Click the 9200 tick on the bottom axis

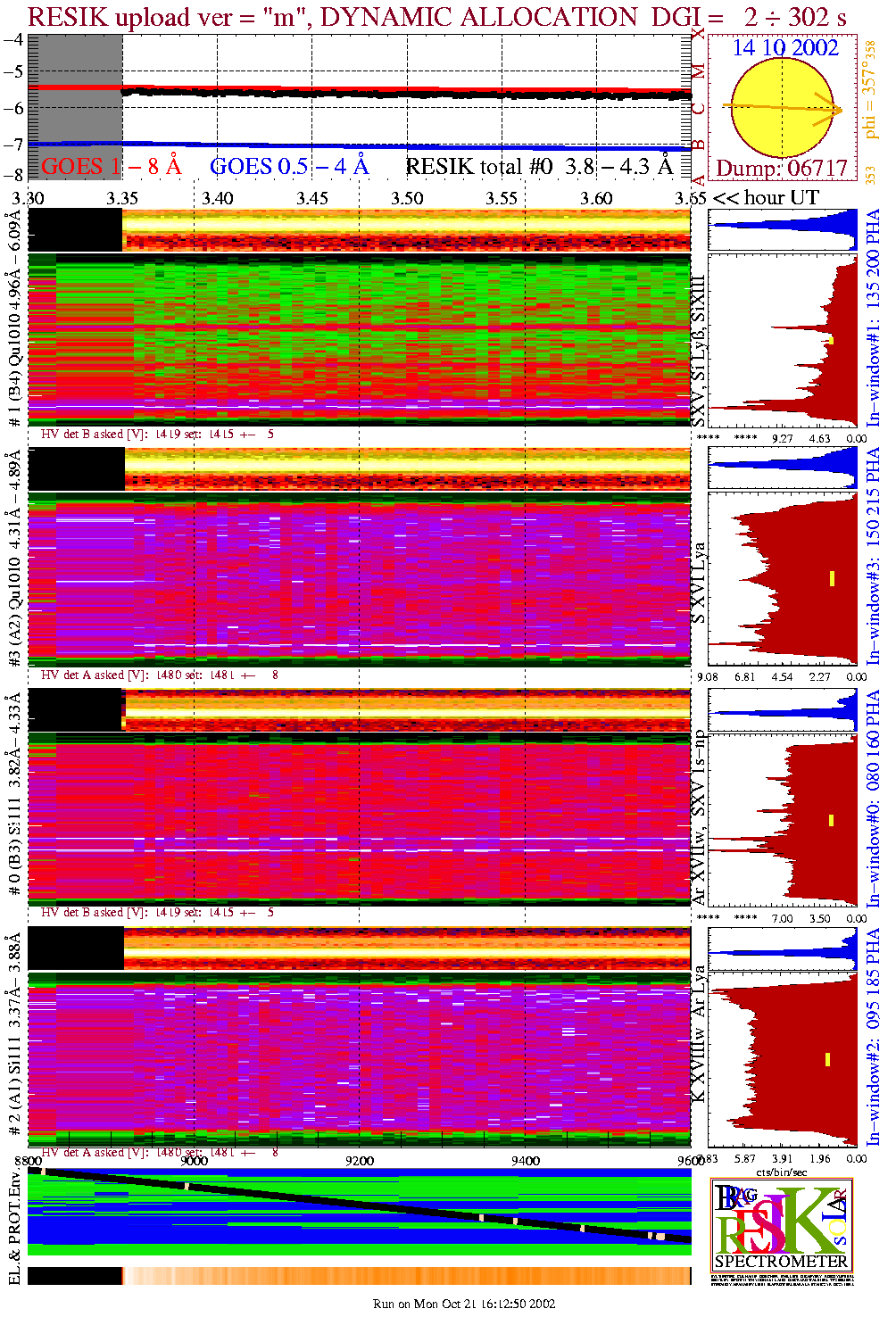point(360,1160)
